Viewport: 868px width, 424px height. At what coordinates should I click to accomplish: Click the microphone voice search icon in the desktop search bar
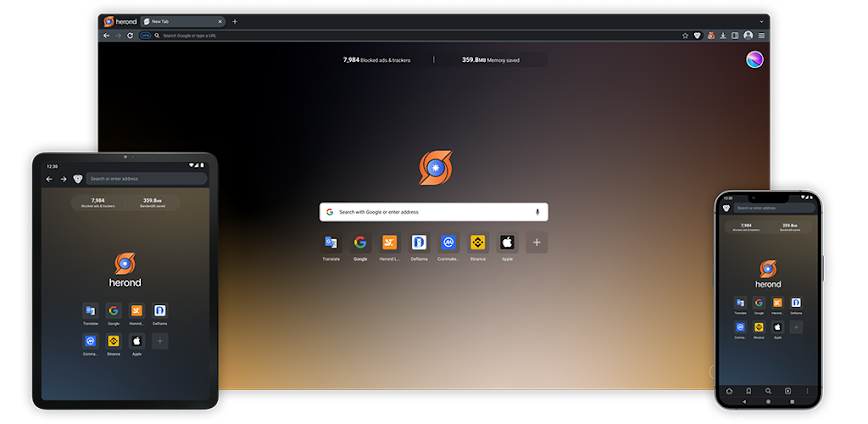(x=538, y=212)
